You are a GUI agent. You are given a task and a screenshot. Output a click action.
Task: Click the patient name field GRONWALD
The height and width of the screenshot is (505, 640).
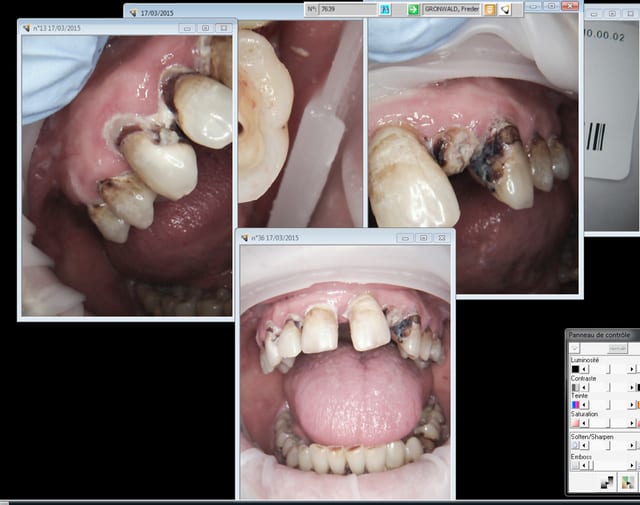coord(452,9)
